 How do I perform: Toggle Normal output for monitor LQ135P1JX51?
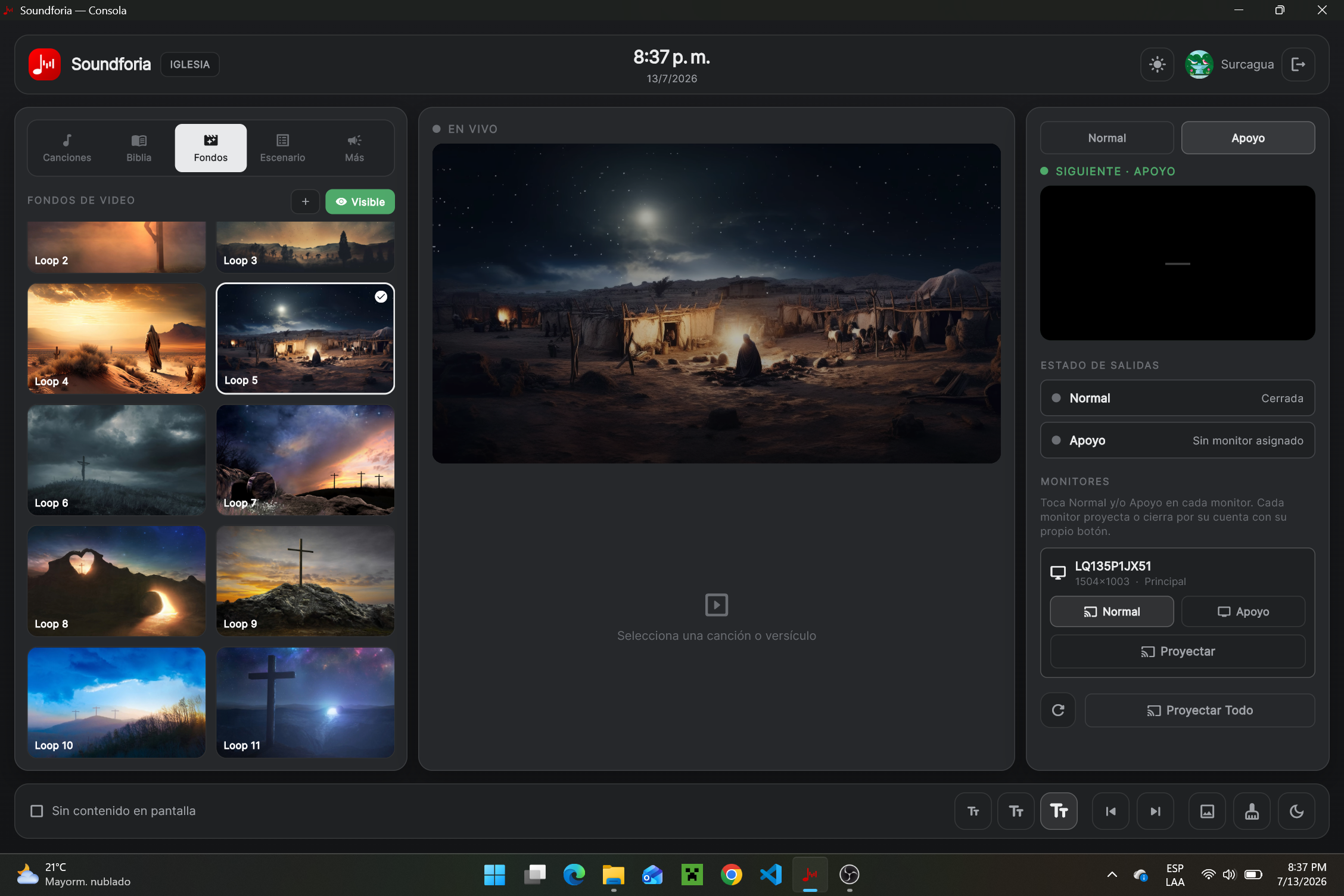pos(1112,612)
